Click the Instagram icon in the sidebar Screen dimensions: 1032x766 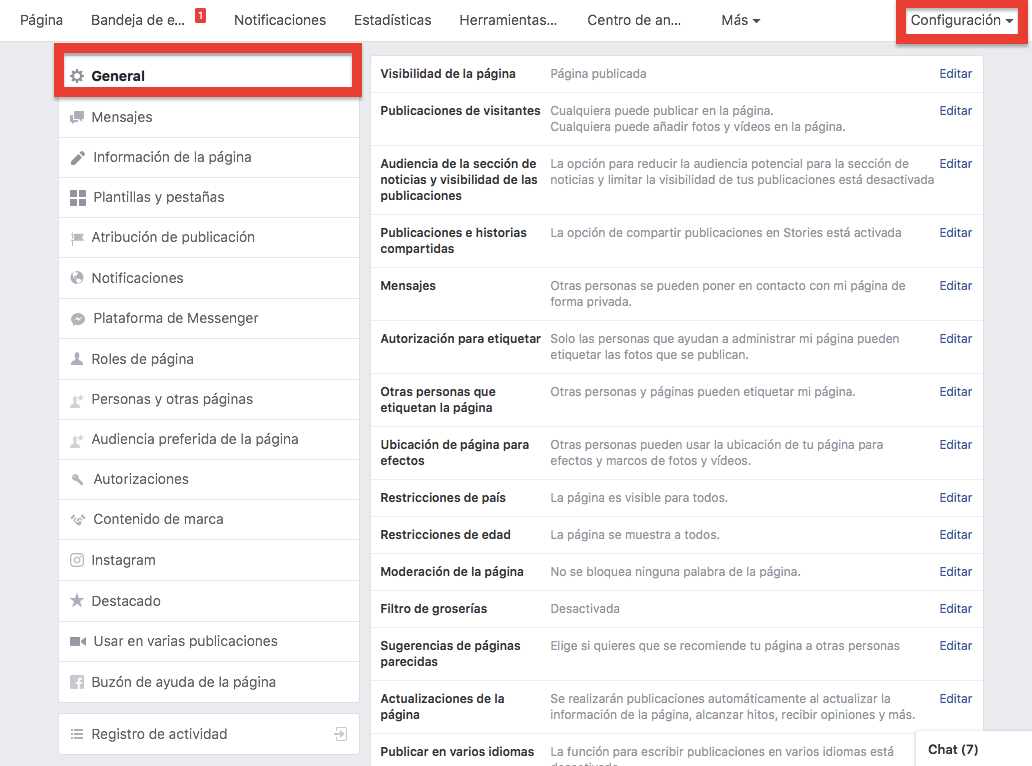[x=77, y=561]
